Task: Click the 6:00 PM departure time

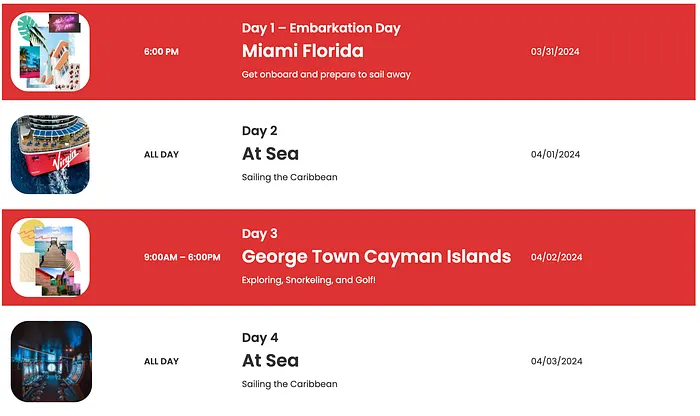Action: pos(161,51)
